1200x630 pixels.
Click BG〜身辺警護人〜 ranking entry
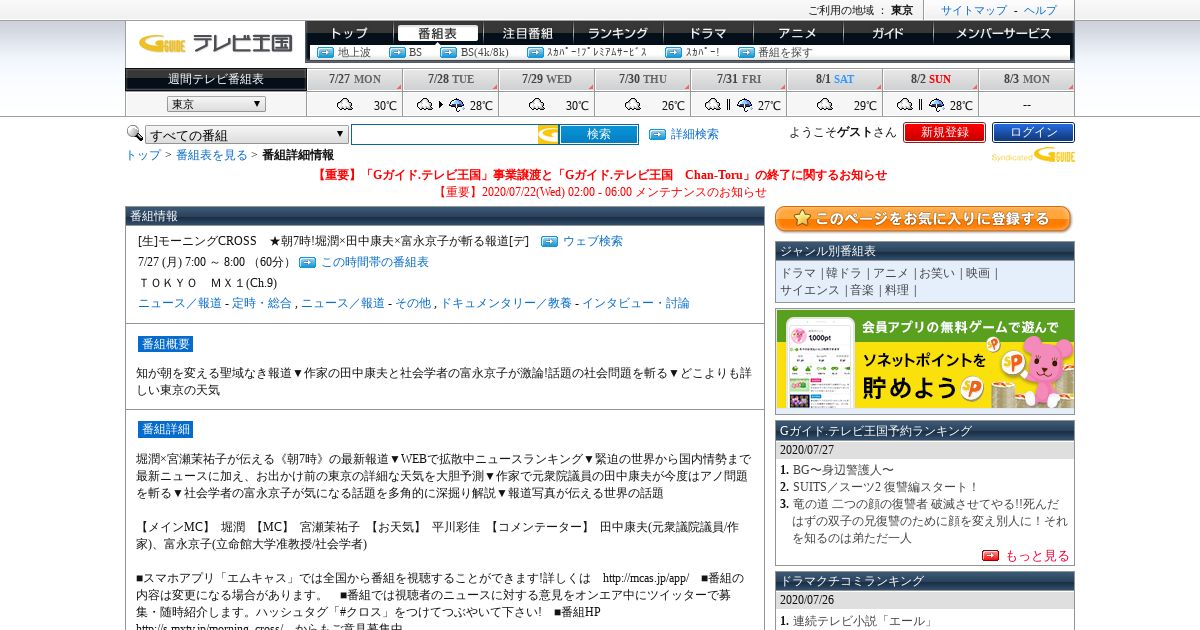pyautogui.click(x=843, y=470)
